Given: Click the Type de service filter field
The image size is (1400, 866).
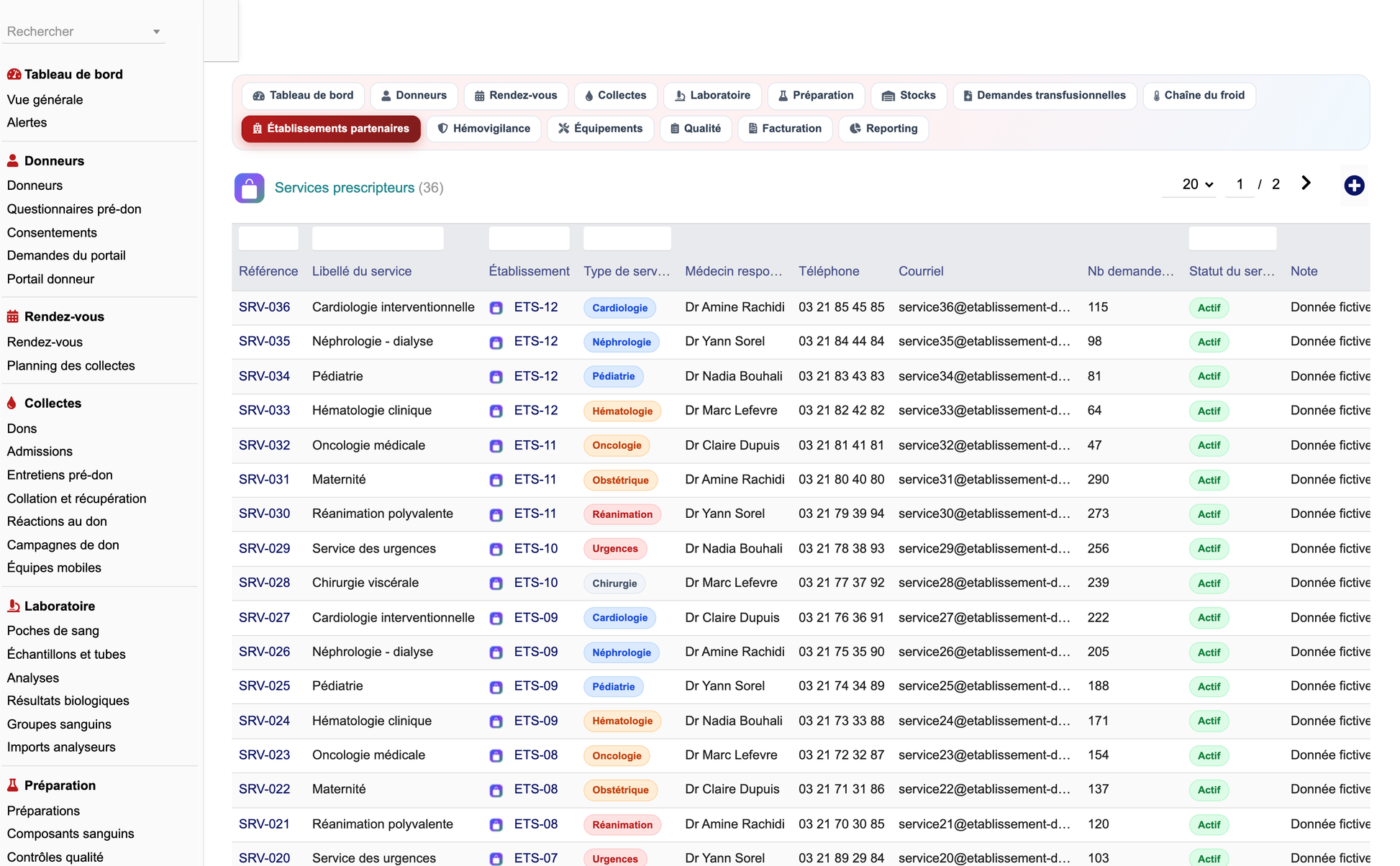Looking at the screenshot, I should [x=627, y=238].
